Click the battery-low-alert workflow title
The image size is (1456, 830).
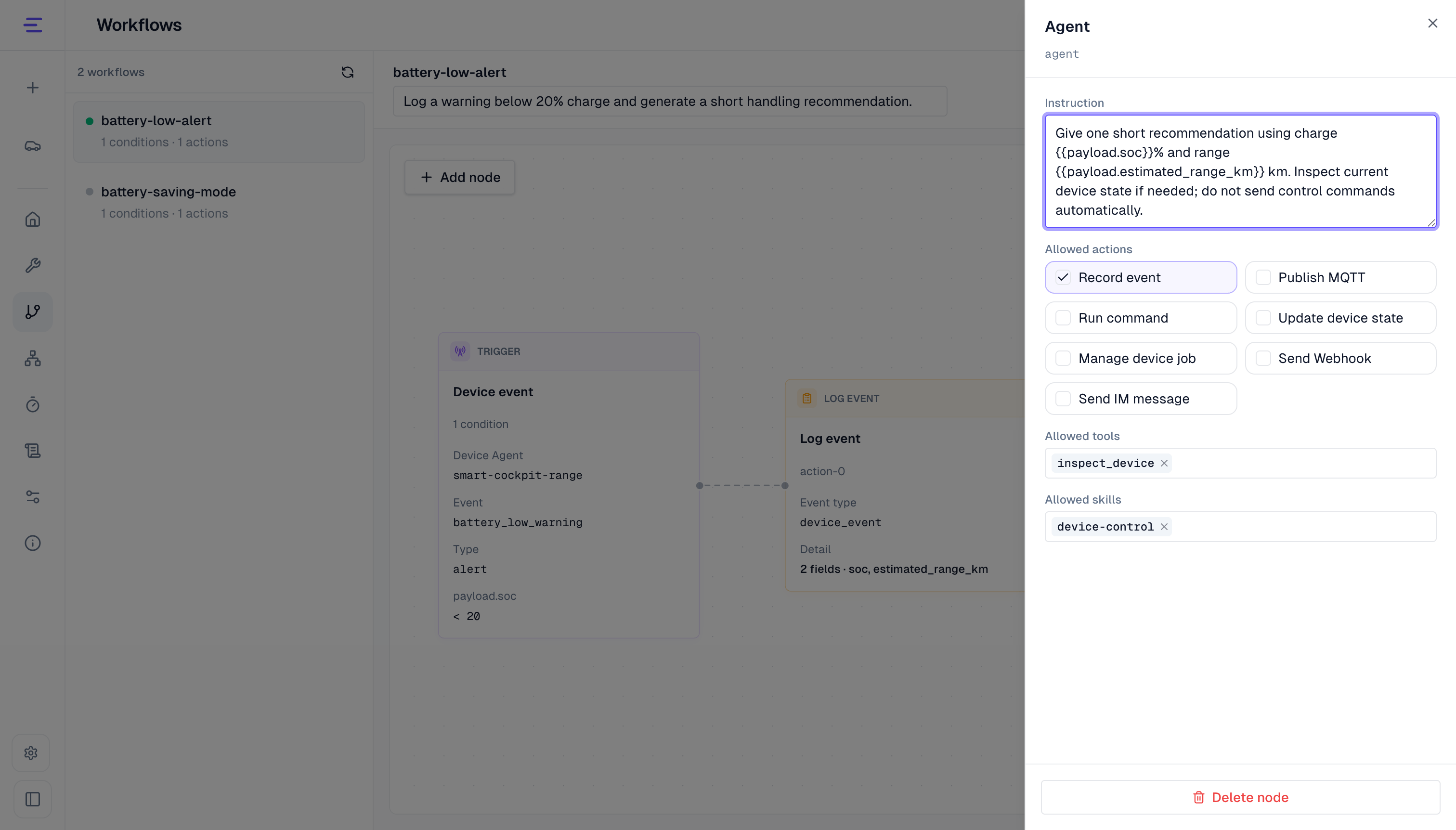click(x=449, y=72)
